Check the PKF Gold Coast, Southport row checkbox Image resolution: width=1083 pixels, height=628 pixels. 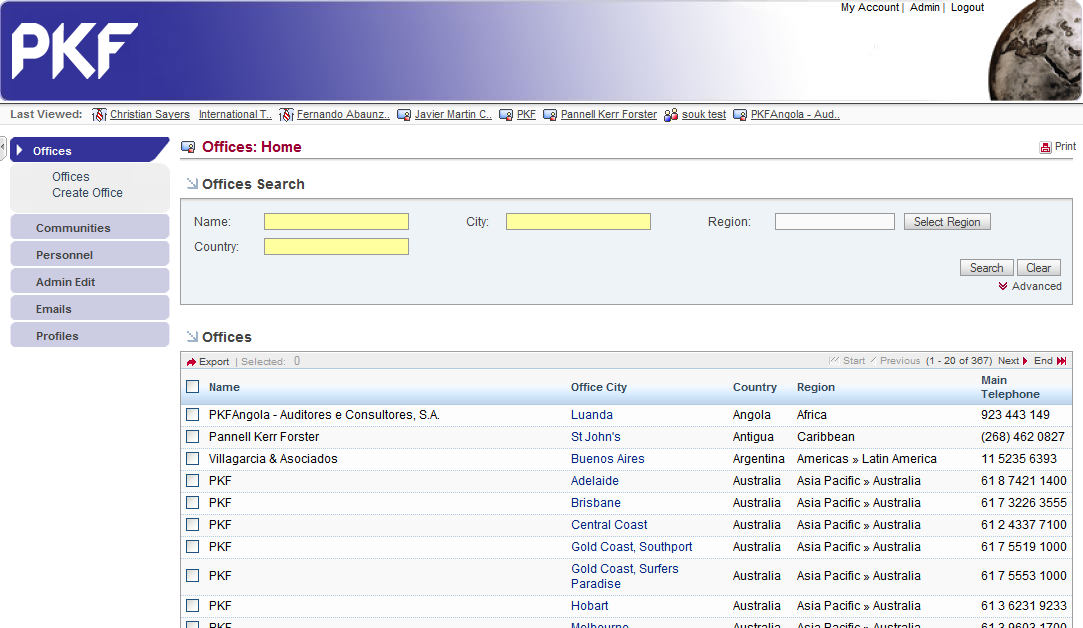tap(193, 547)
